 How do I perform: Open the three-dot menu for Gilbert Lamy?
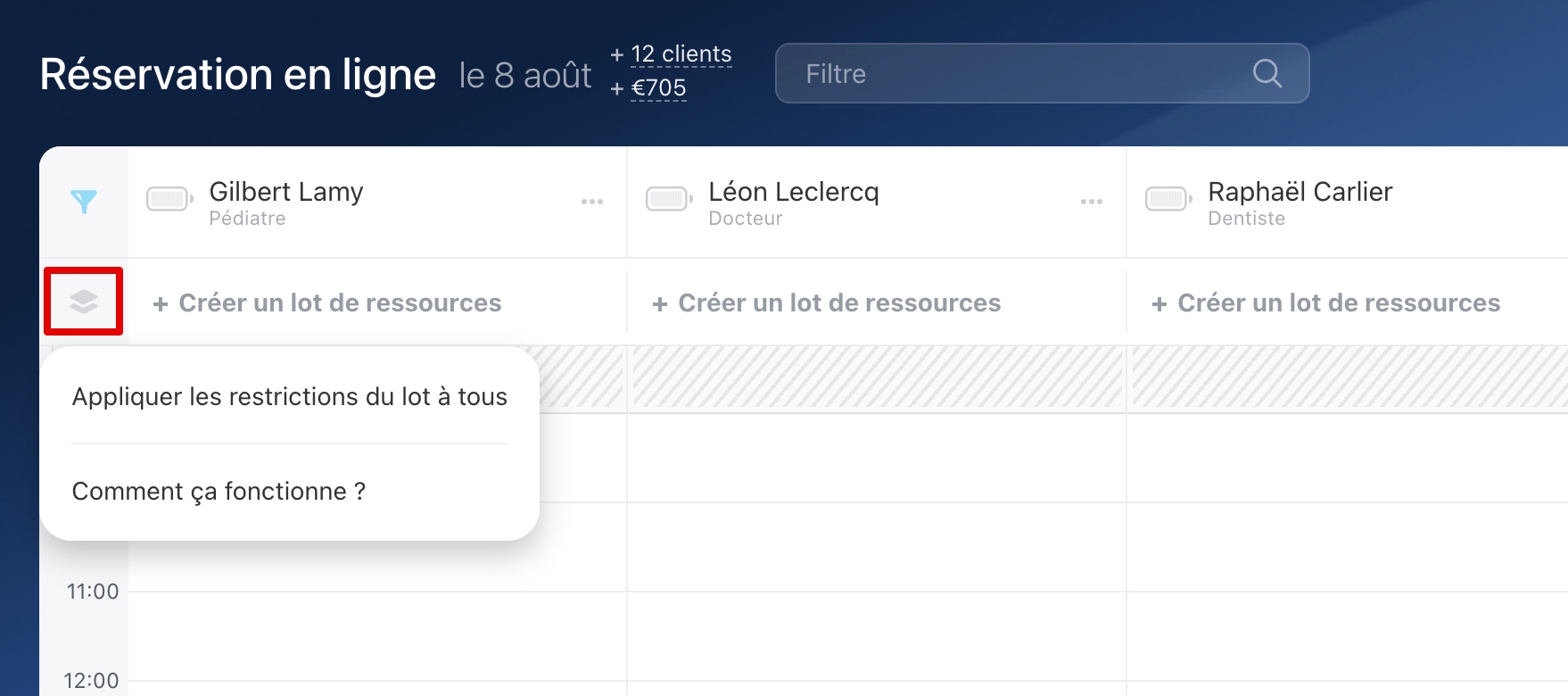(x=592, y=202)
